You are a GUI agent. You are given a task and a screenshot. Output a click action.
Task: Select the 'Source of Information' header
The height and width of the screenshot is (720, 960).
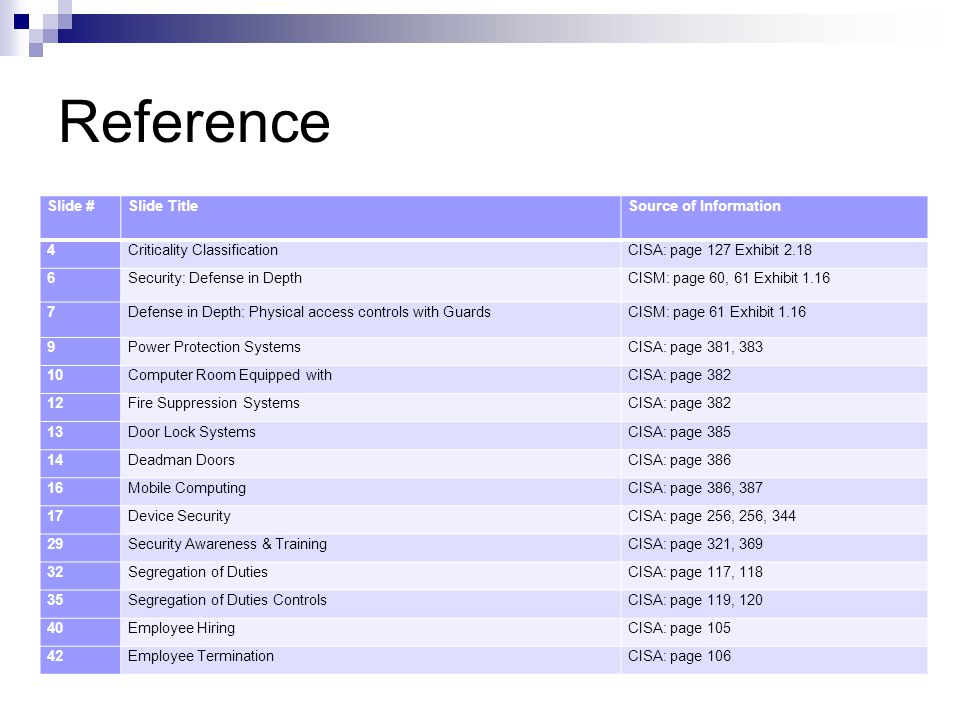point(774,217)
